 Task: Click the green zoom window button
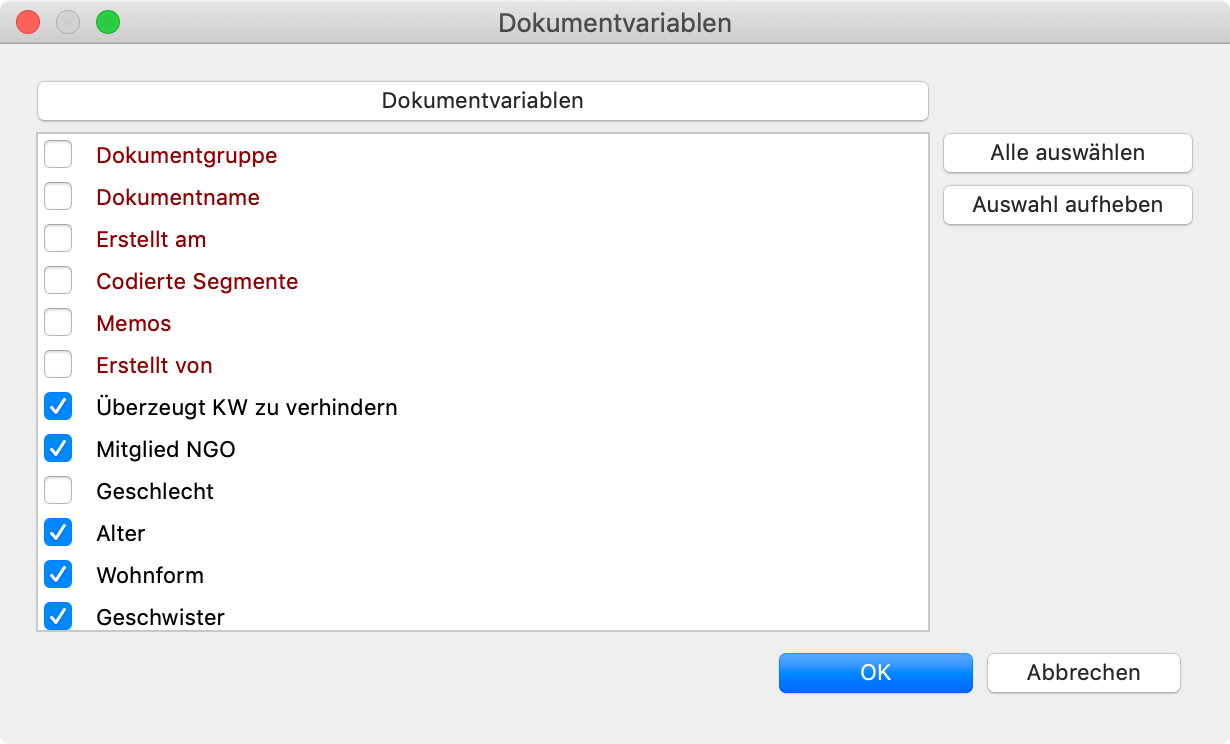[x=107, y=22]
